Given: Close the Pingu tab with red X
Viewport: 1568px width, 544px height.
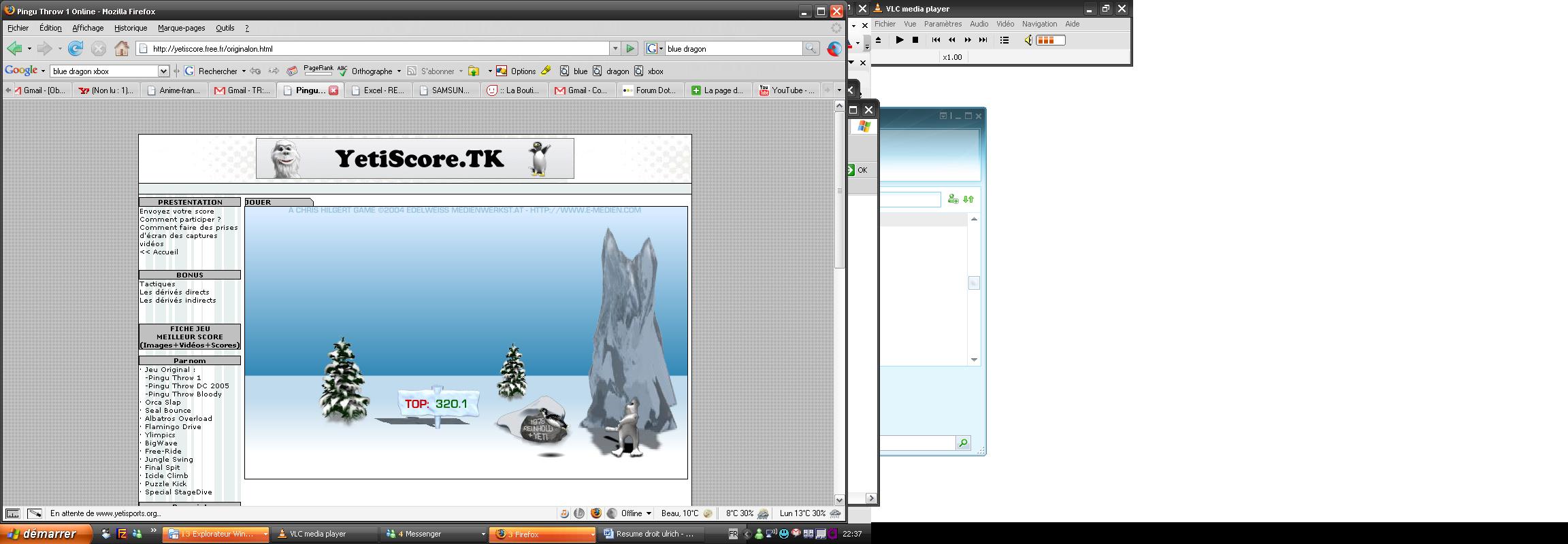Looking at the screenshot, I should (333, 90).
